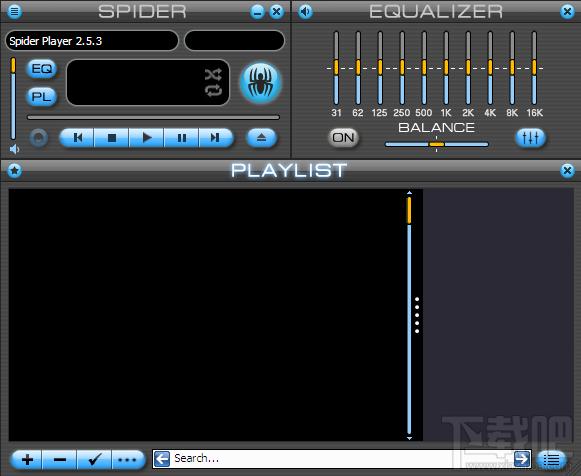581x476 pixels.
Task: Adjust the vertical volume slider
Action: click(13, 98)
